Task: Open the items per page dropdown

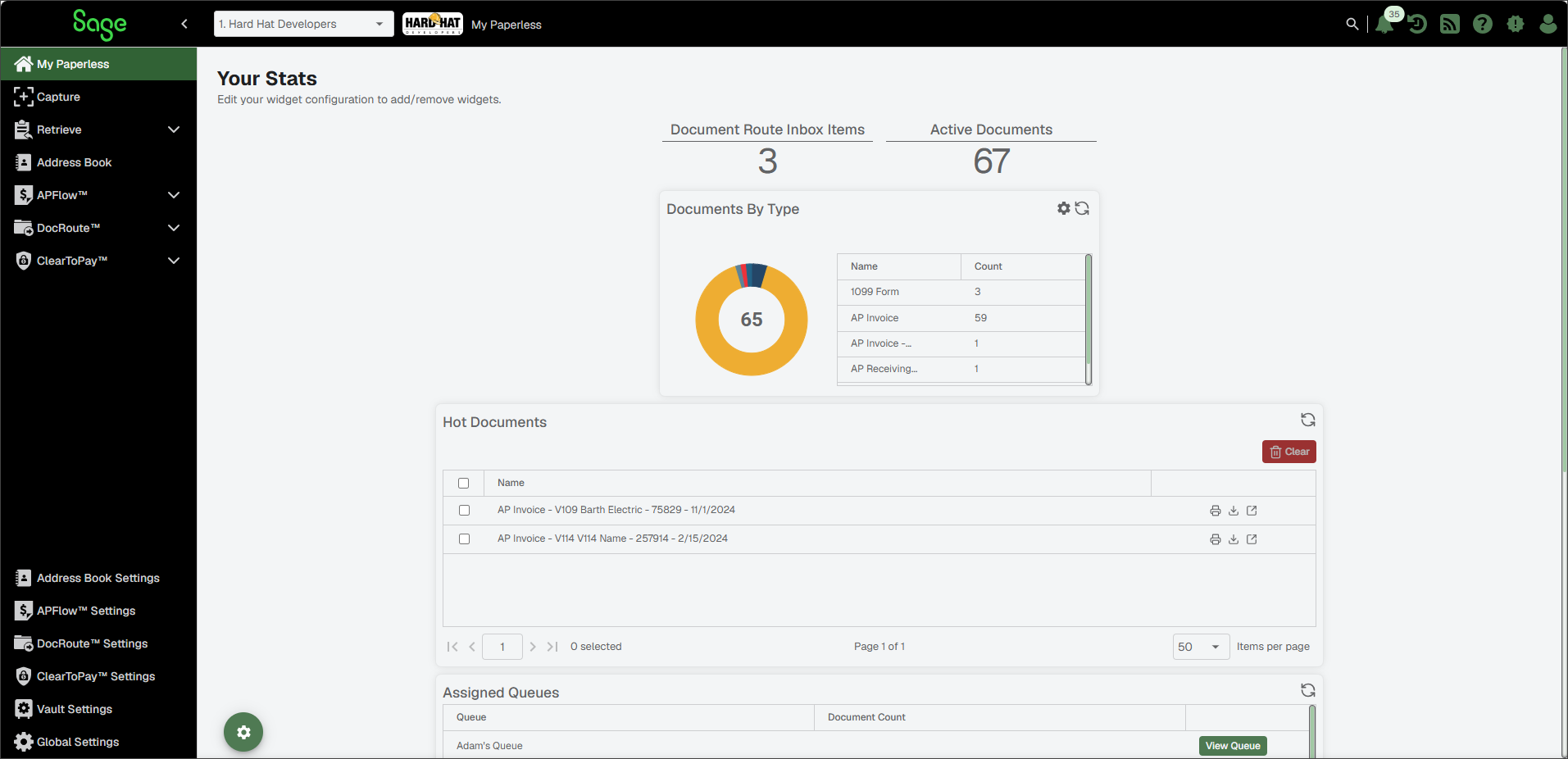Action: (x=1201, y=647)
